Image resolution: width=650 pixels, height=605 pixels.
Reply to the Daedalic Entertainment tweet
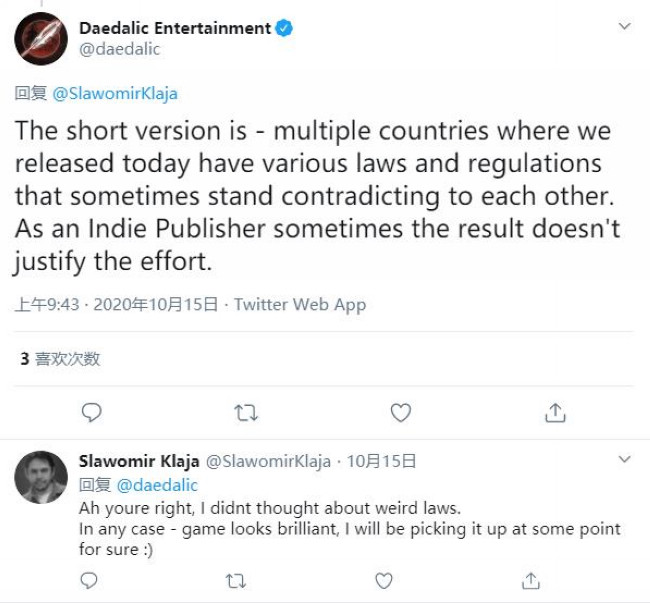click(x=91, y=412)
